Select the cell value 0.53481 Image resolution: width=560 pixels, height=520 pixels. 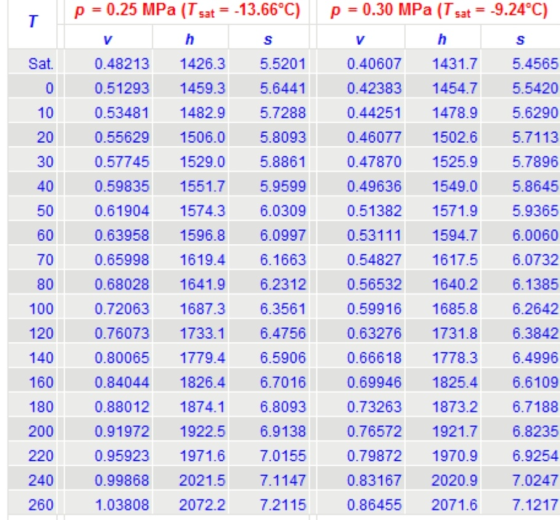tap(122, 113)
